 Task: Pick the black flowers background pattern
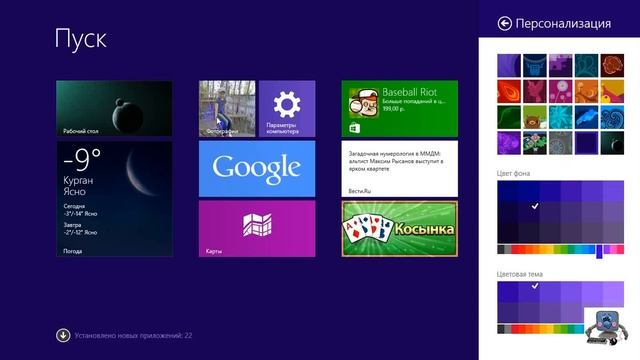pyautogui.click(x=535, y=143)
